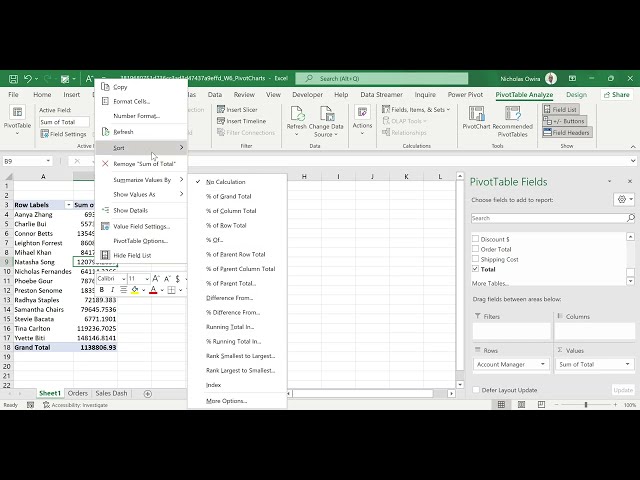This screenshot has width=640, height=480.
Task: Click the Save icon in the title bar
Action: click(x=13, y=78)
